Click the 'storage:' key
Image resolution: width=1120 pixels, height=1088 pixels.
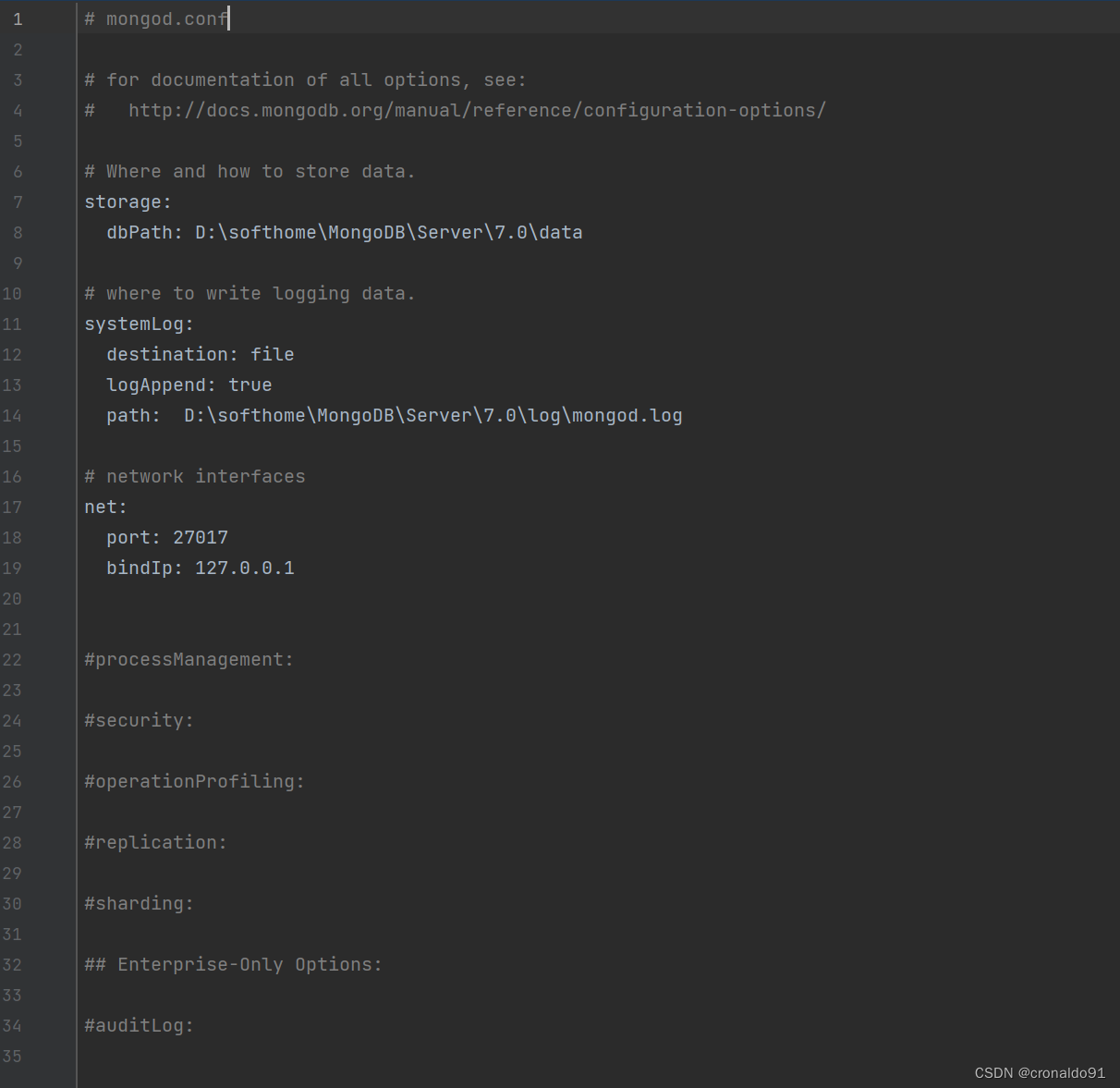[128, 202]
